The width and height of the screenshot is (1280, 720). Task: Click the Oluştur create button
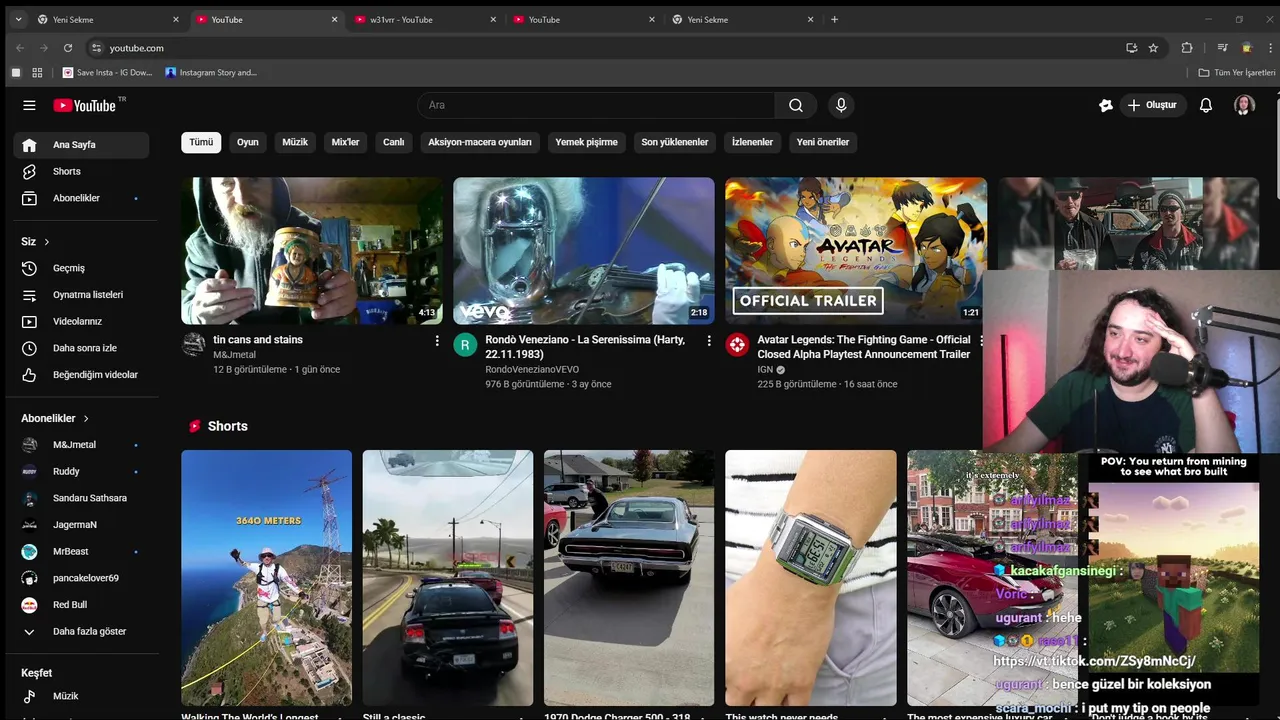click(x=1151, y=105)
